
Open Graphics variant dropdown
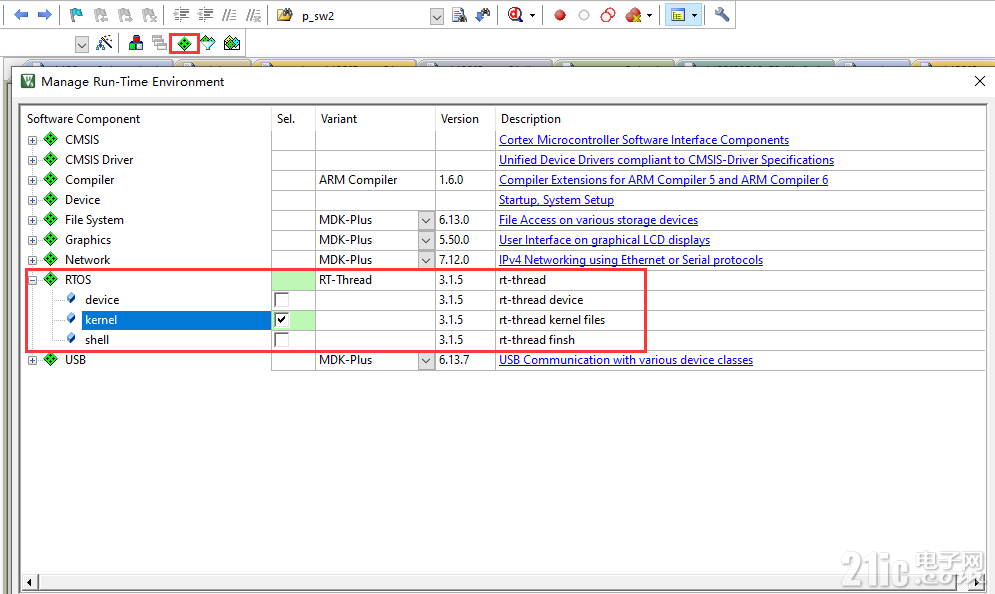coord(426,241)
